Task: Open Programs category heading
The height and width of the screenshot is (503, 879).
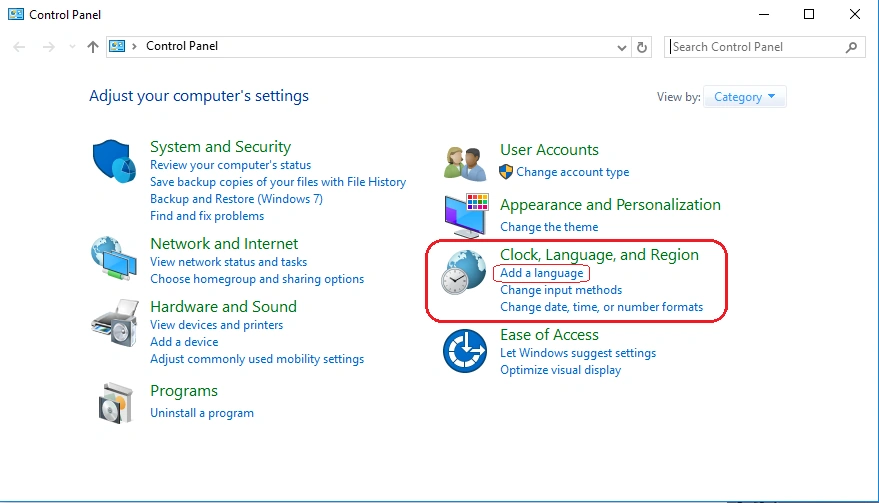Action: (x=184, y=391)
